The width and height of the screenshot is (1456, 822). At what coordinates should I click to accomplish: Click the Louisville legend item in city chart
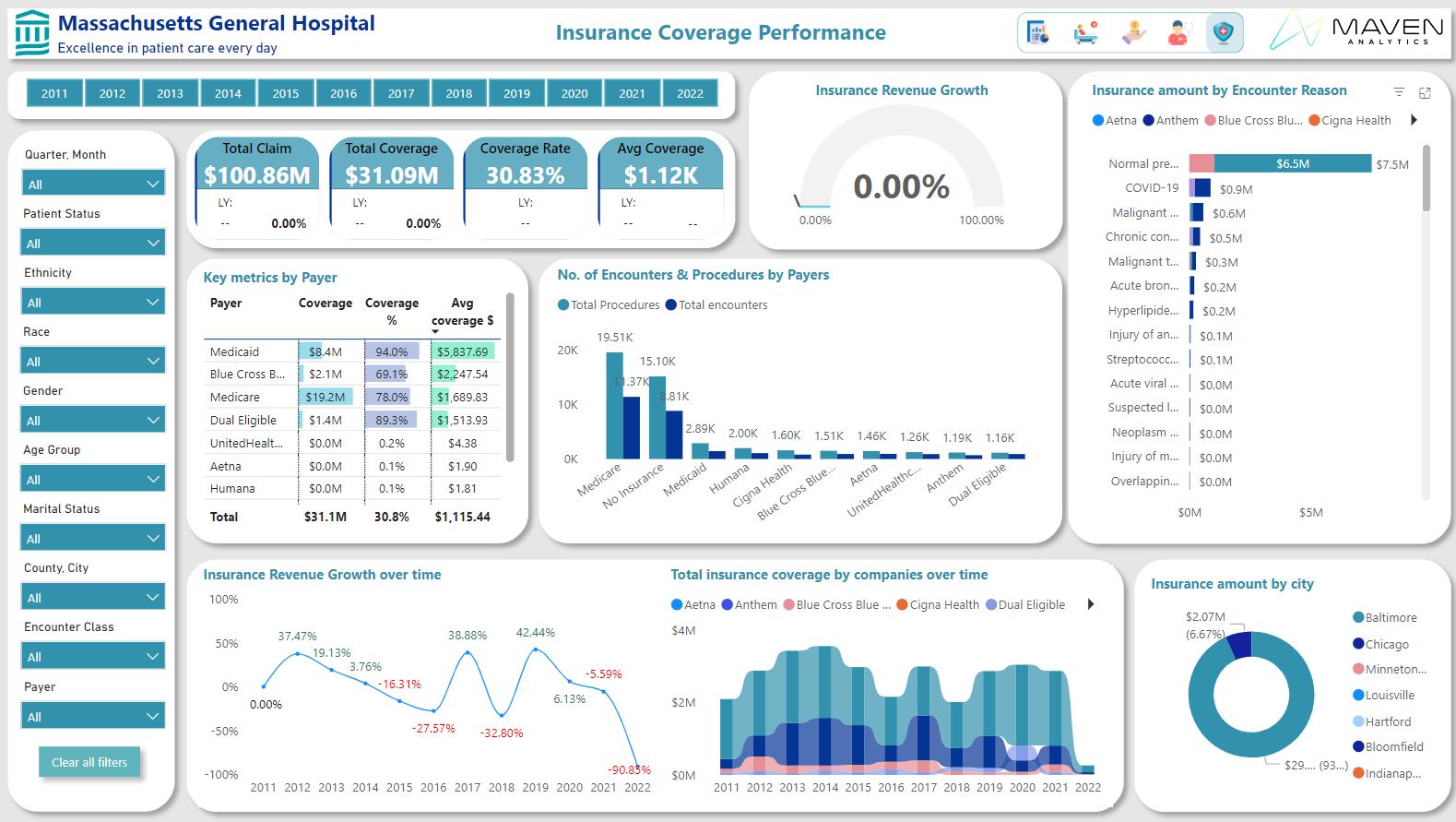click(1383, 695)
